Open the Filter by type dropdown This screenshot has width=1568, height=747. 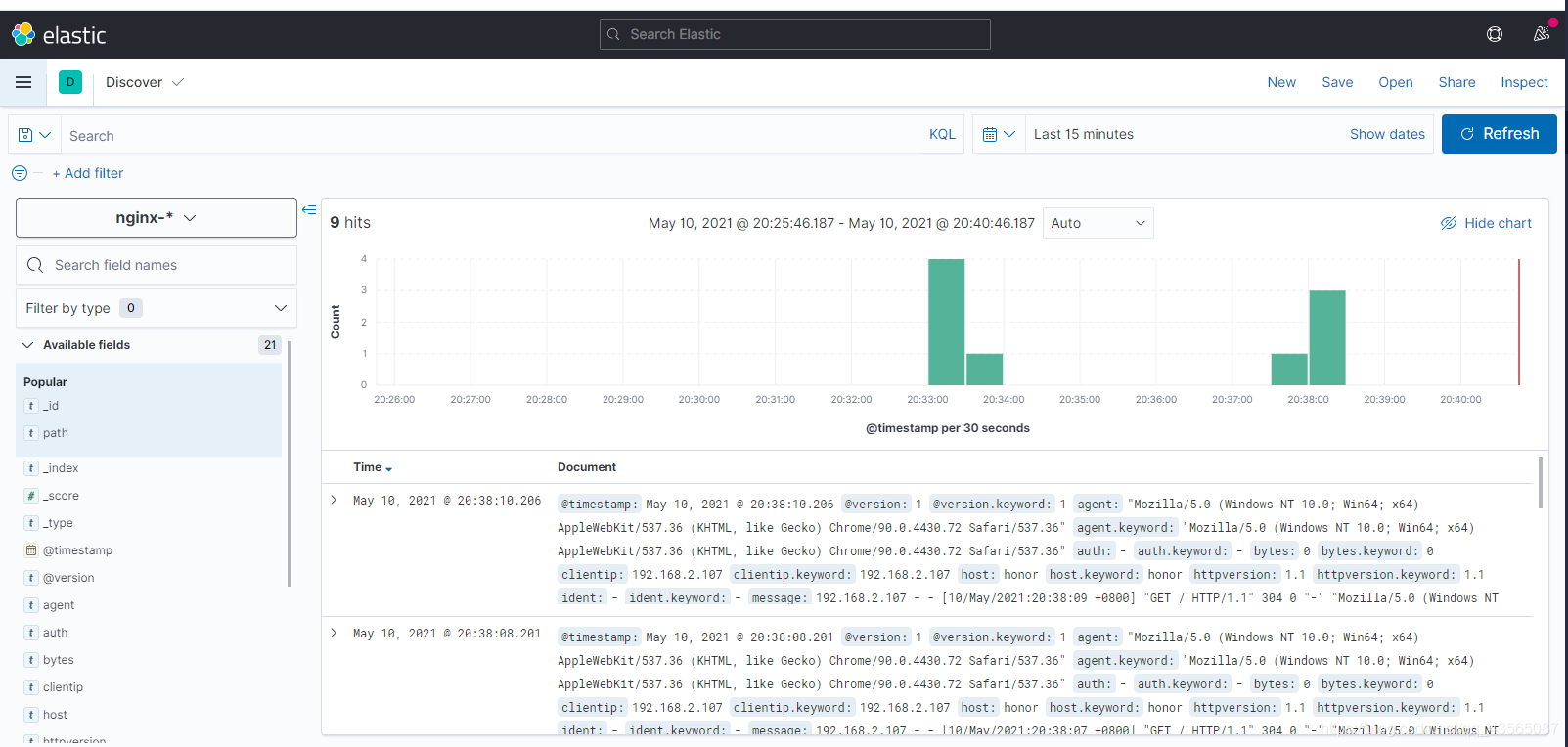[x=157, y=308]
